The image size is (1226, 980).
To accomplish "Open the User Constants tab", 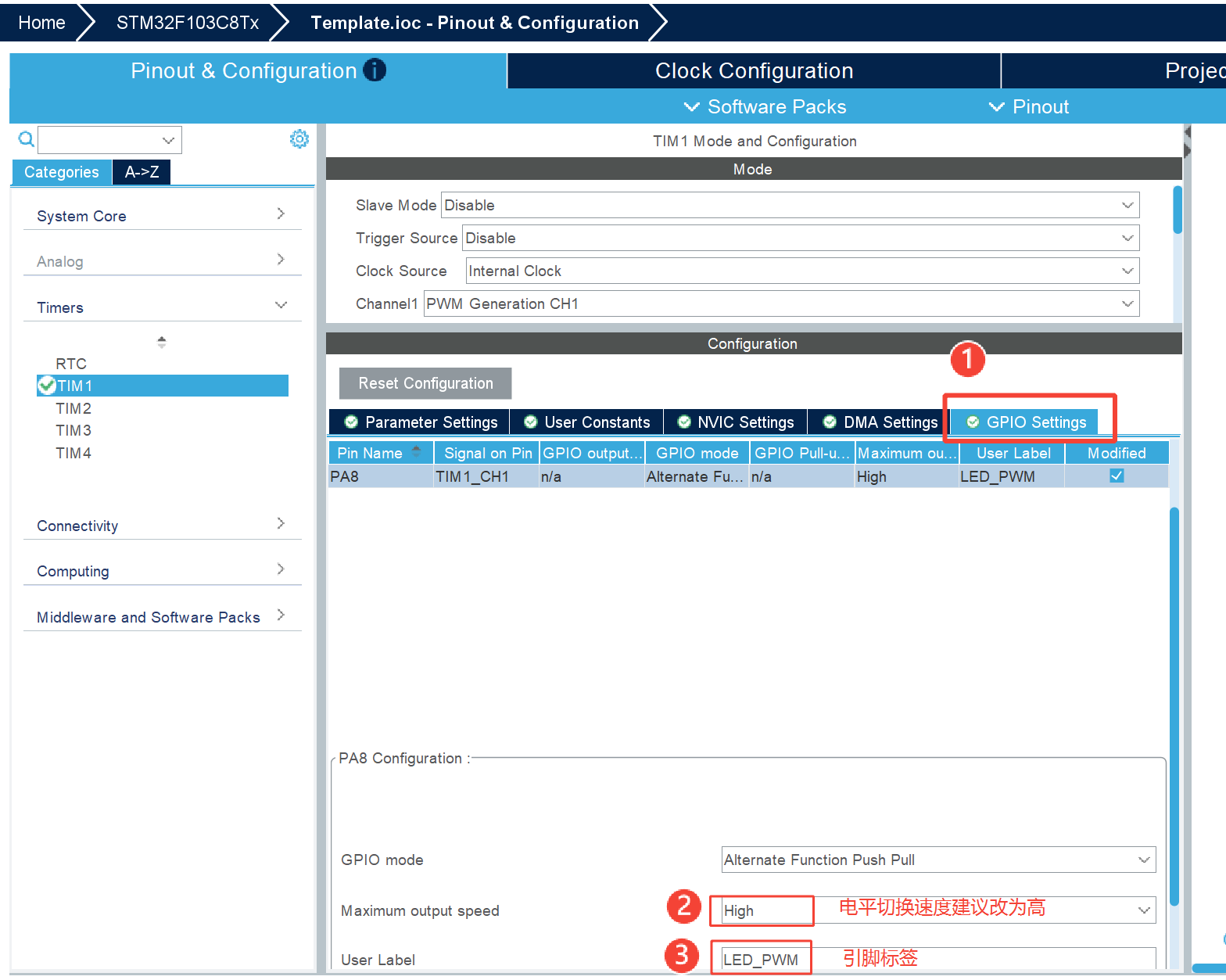I will tap(586, 422).
